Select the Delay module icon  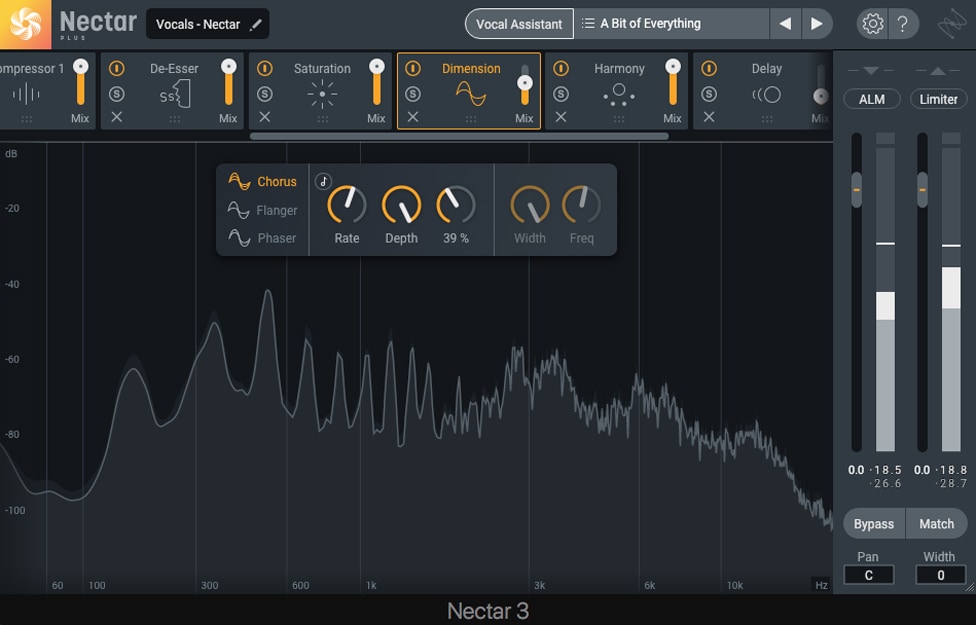coord(766,95)
